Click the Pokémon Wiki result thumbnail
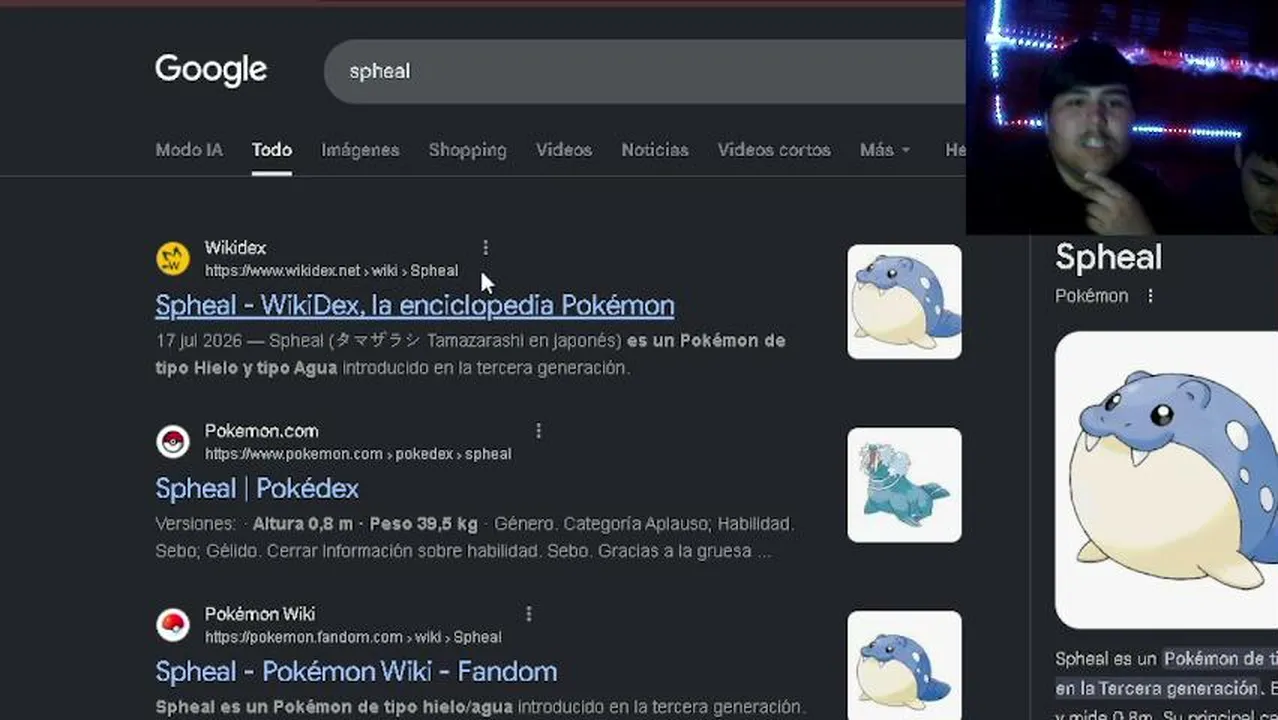Viewport: 1278px width, 720px height. click(904, 665)
